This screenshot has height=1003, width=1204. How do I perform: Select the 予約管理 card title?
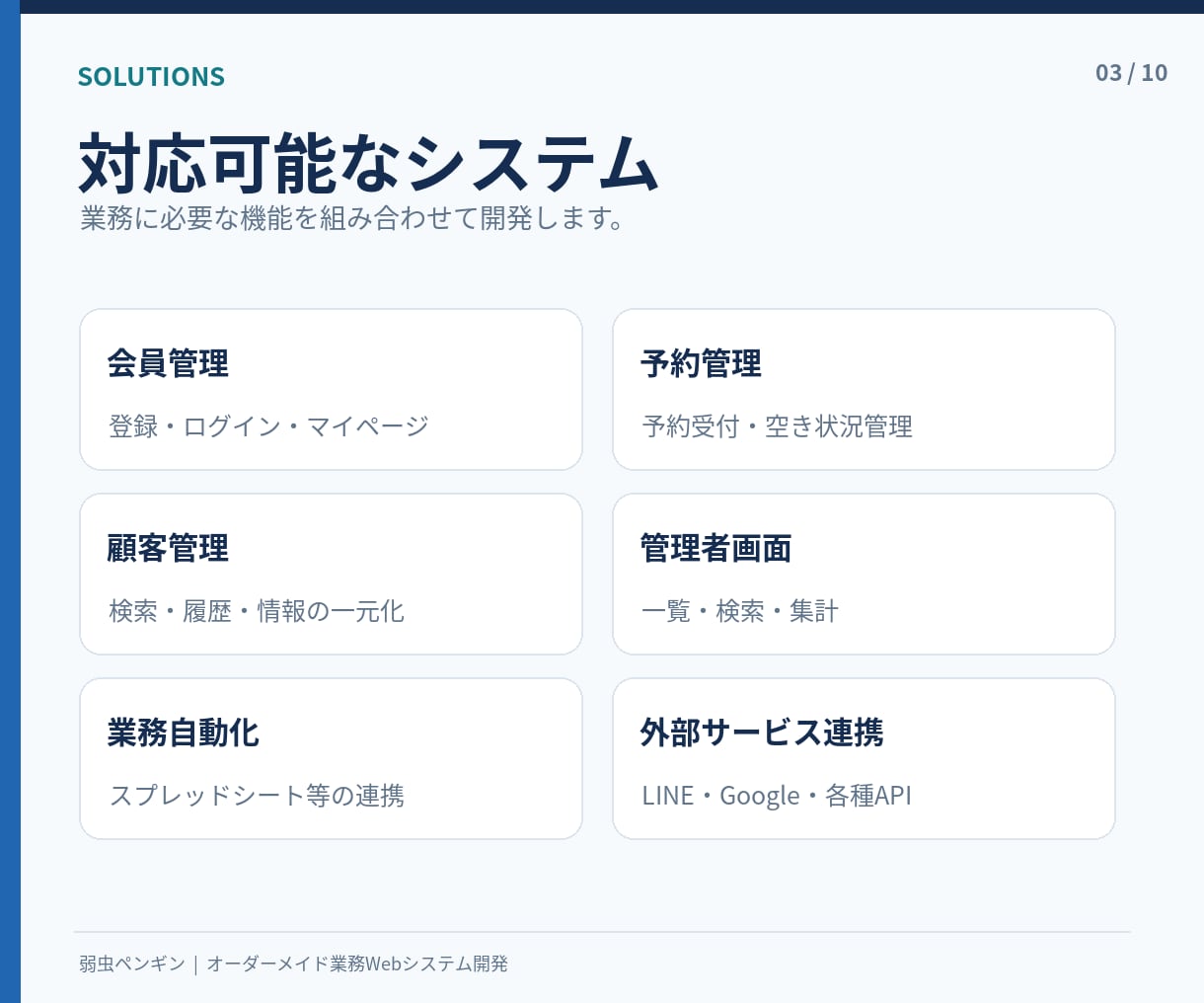[x=701, y=363]
